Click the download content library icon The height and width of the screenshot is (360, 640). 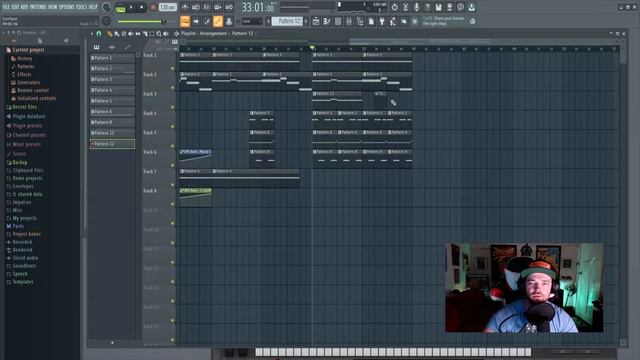pyautogui.click(x=471, y=7)
